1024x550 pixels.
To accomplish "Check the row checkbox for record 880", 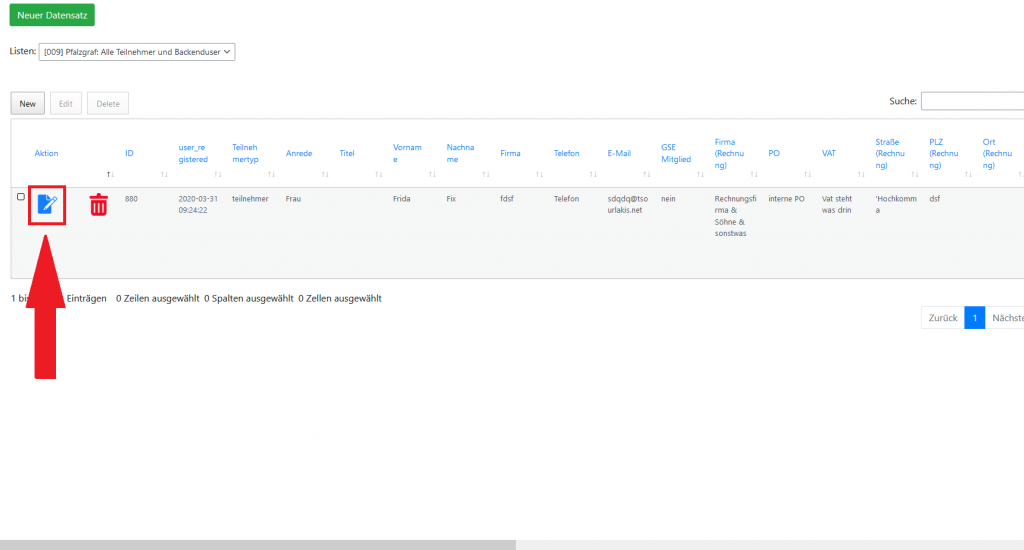I will coord(21,197).
